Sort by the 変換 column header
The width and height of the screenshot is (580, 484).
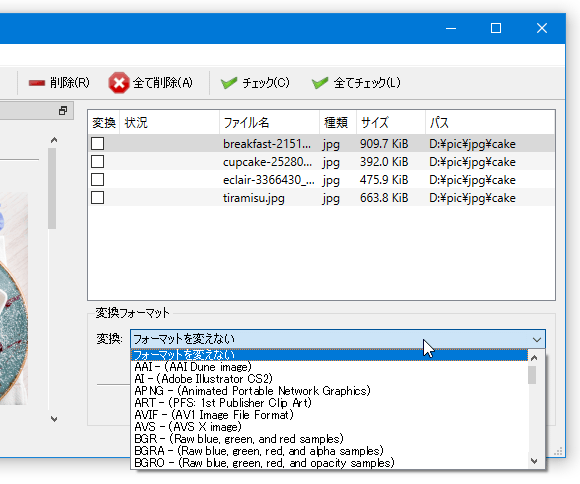coord(104,122)
